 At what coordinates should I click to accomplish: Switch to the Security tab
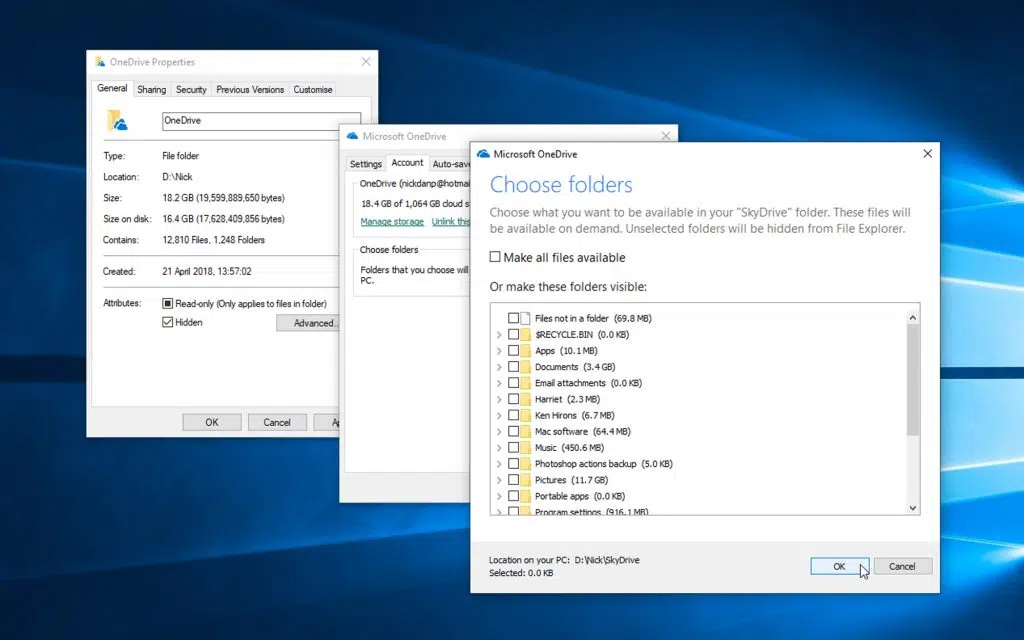click(x=191, y=89)
